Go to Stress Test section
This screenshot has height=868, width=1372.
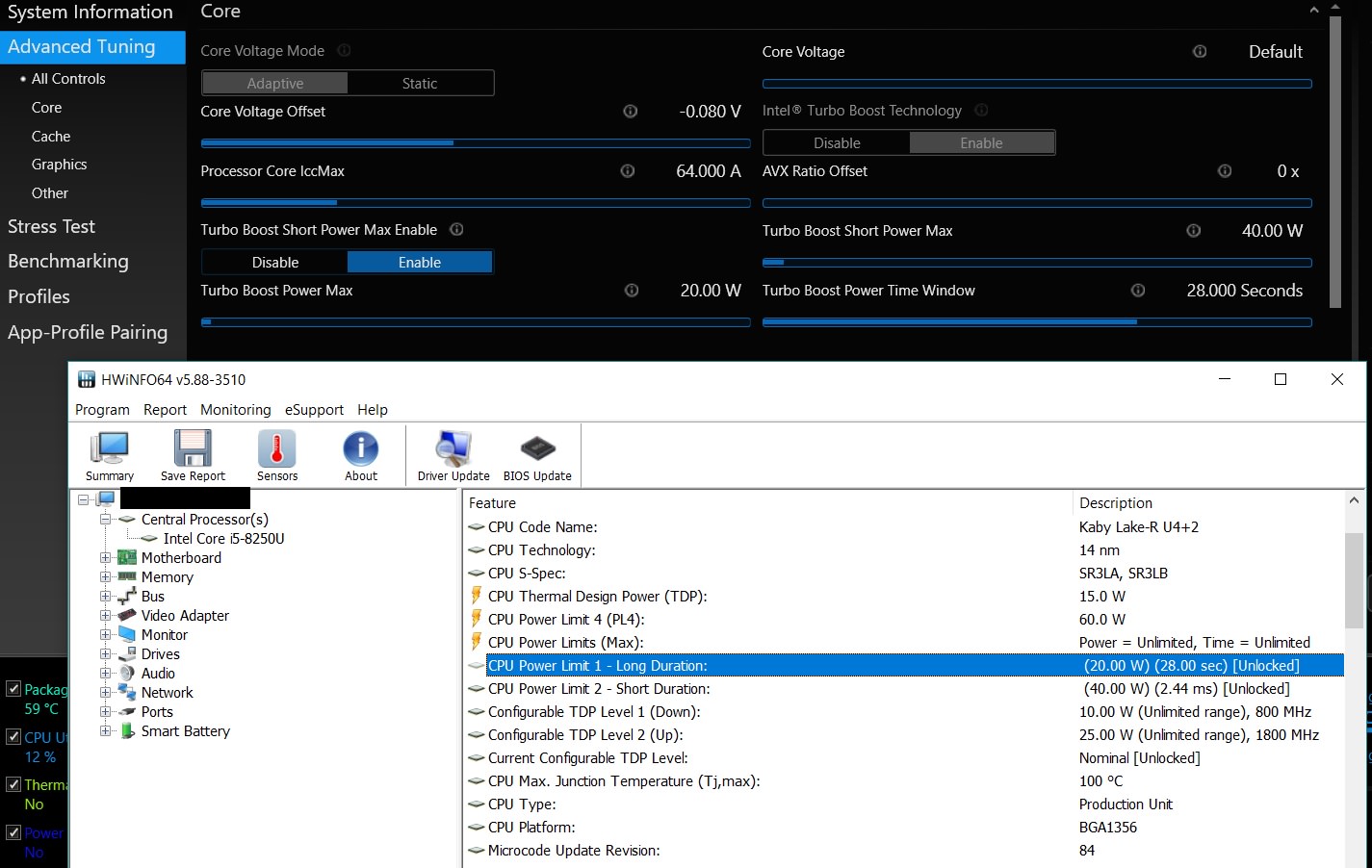(x=52, y=227)
